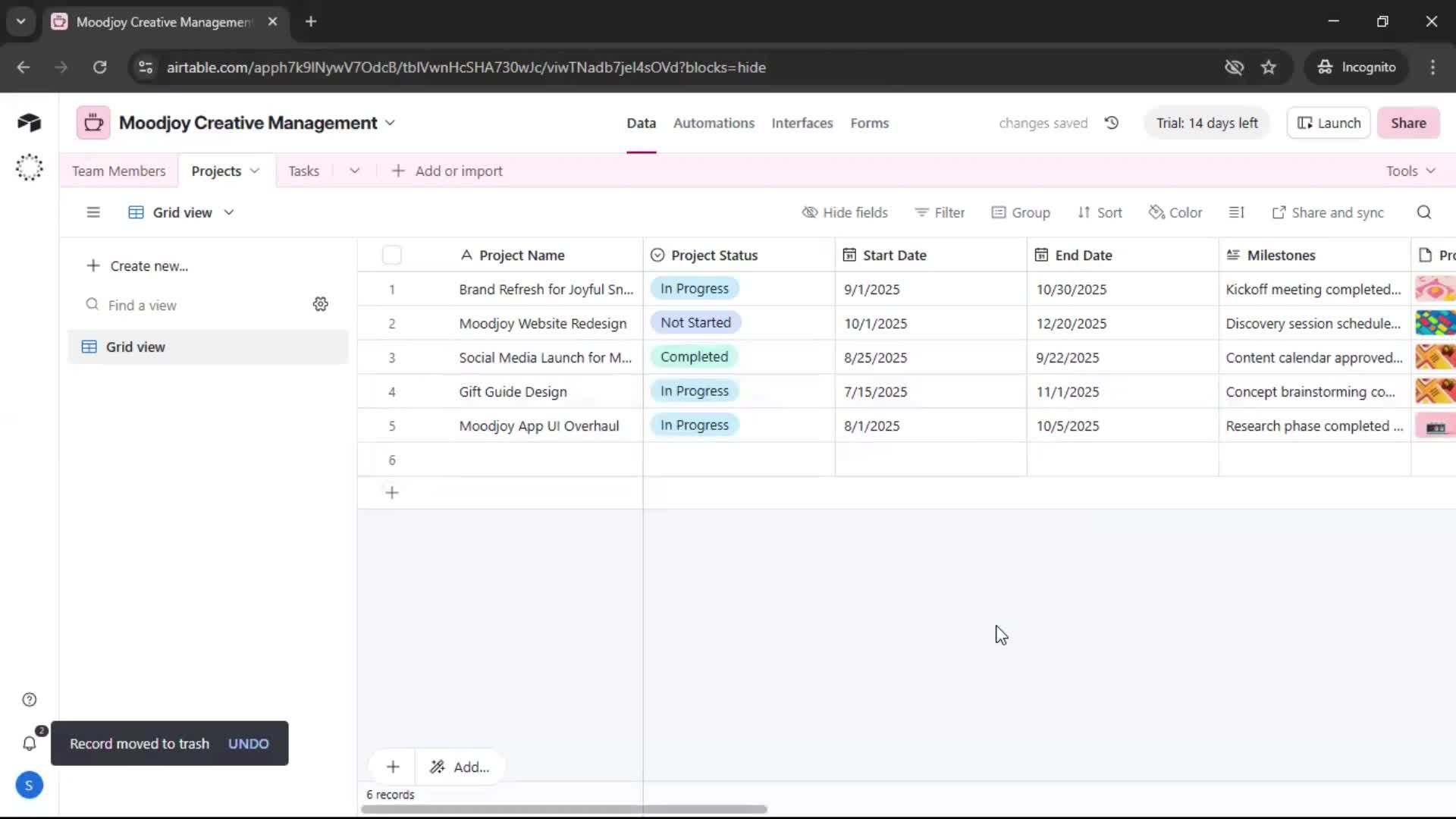Screen dimensions: 1456x819
Task: Reload the page
Action: point(100,67)
